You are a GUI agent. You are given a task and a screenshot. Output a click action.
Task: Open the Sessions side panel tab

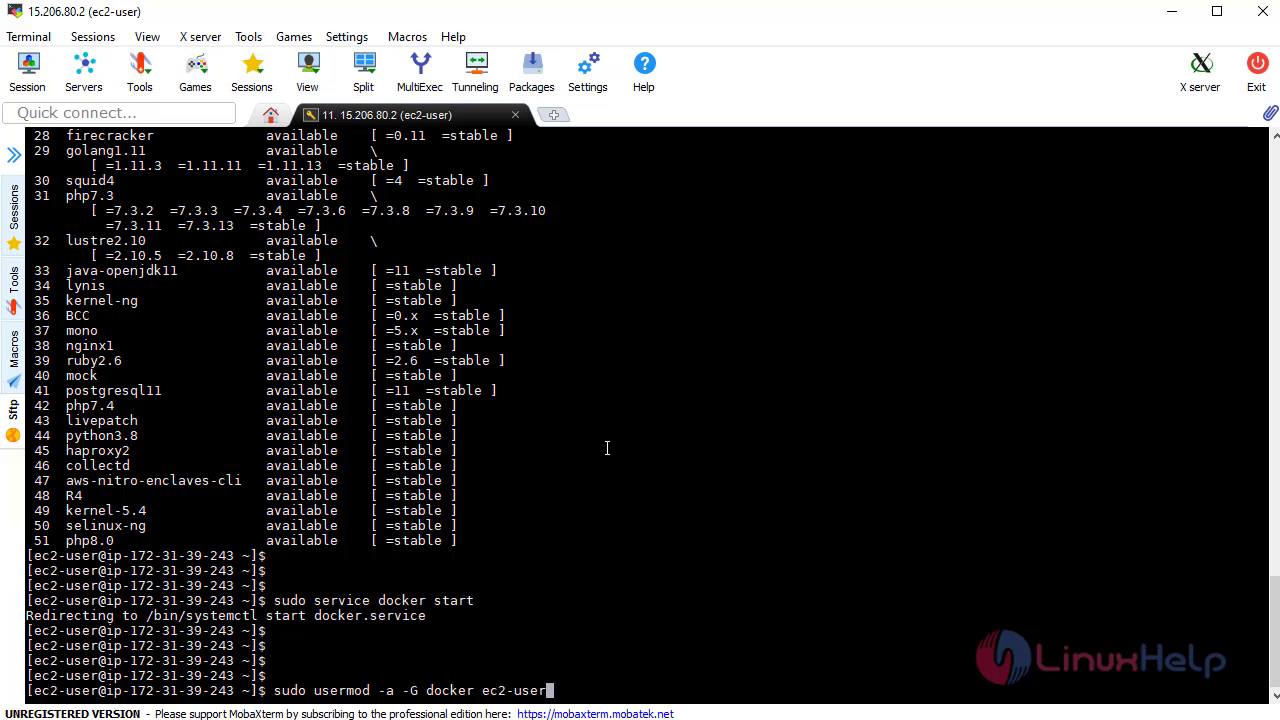pos(14,216)
